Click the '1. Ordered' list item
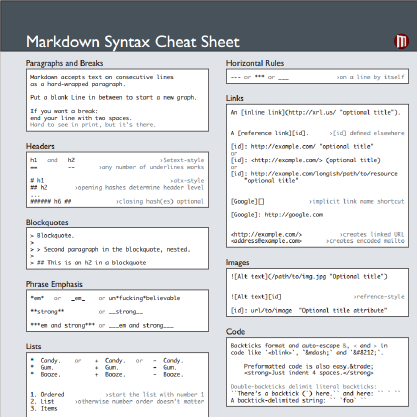417x417 pixels. point(47,394)
